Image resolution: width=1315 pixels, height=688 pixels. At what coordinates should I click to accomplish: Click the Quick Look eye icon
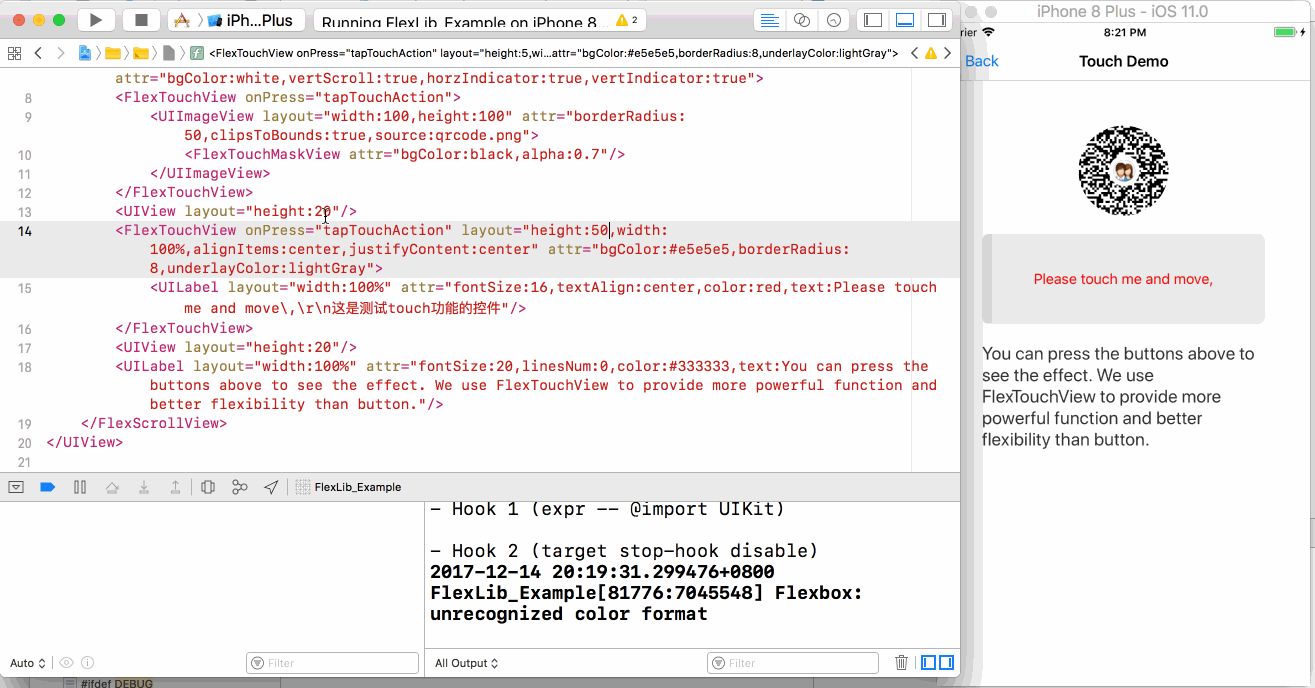point(66,663)
